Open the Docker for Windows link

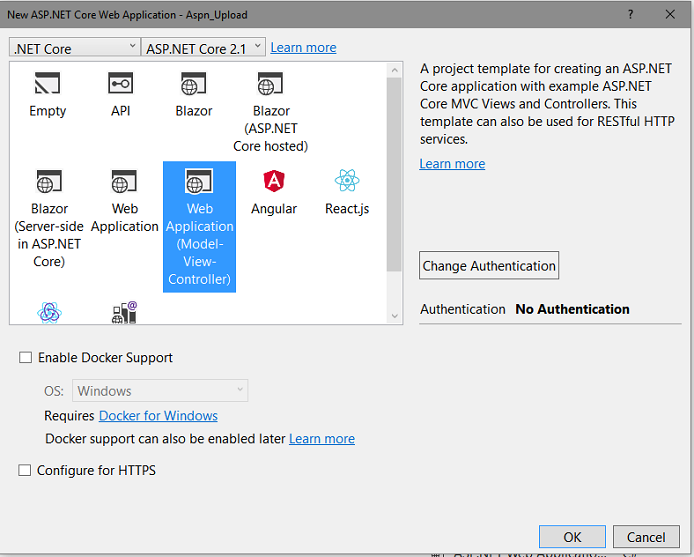pyautogui.click(x=158, y=416)
